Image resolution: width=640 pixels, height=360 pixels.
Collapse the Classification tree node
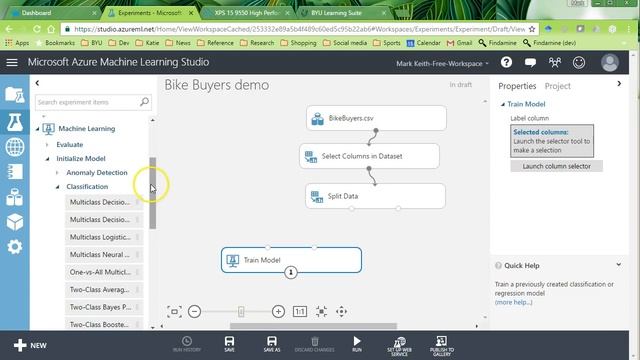(58, 187)
